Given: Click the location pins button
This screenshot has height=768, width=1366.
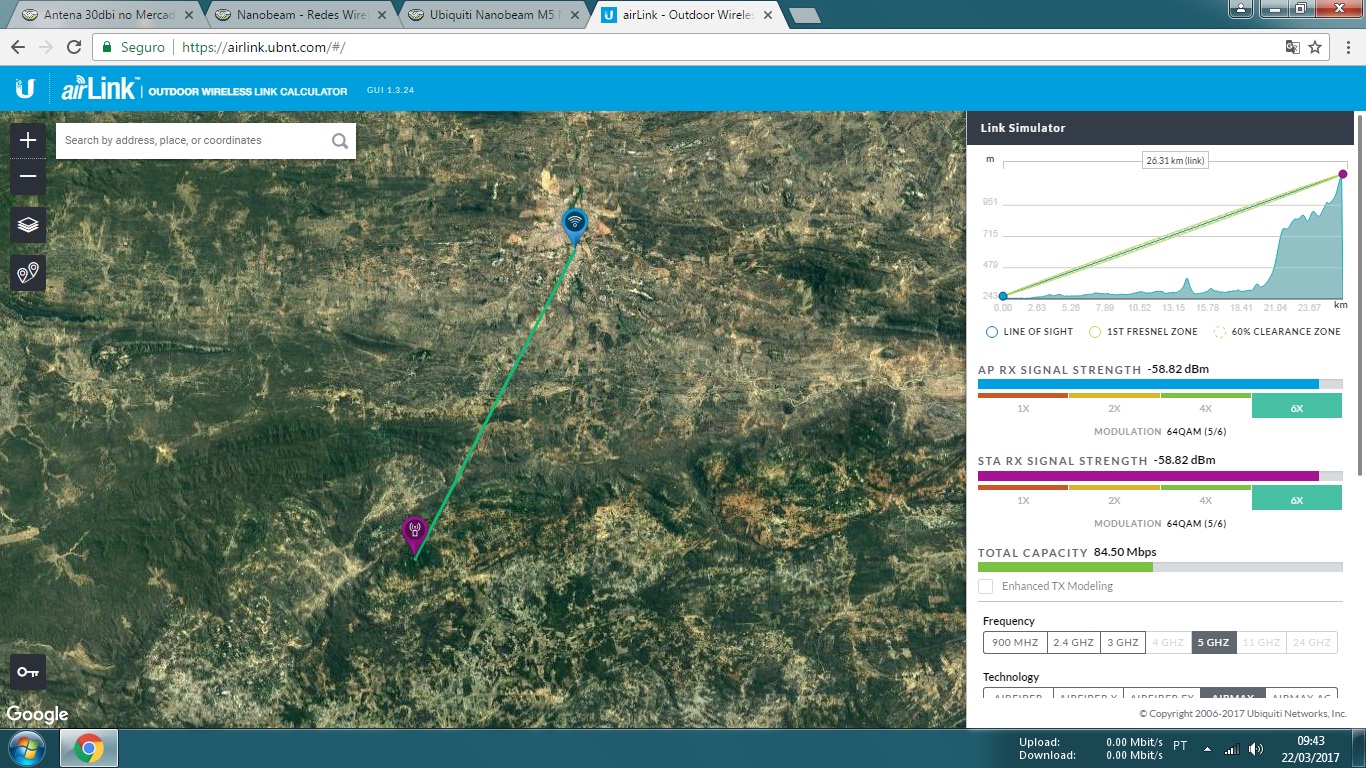Looking at the screenshot, I should point(28,272).
